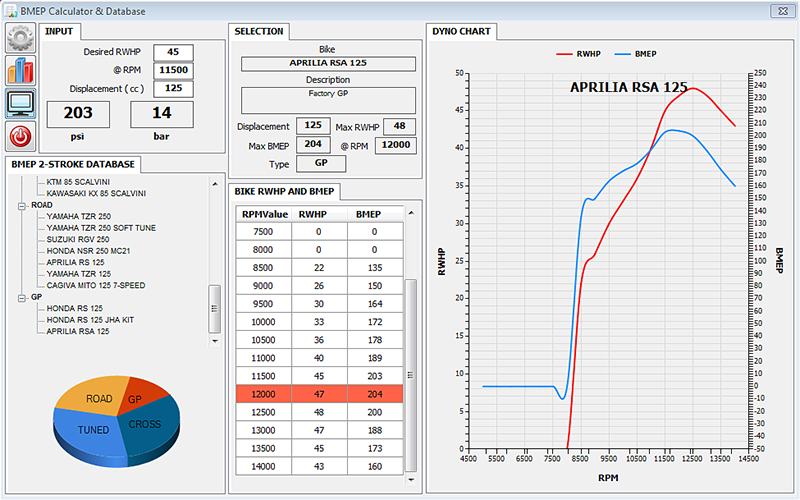Select the INPUT tab

pyautogui.click(x=59, y=31)
